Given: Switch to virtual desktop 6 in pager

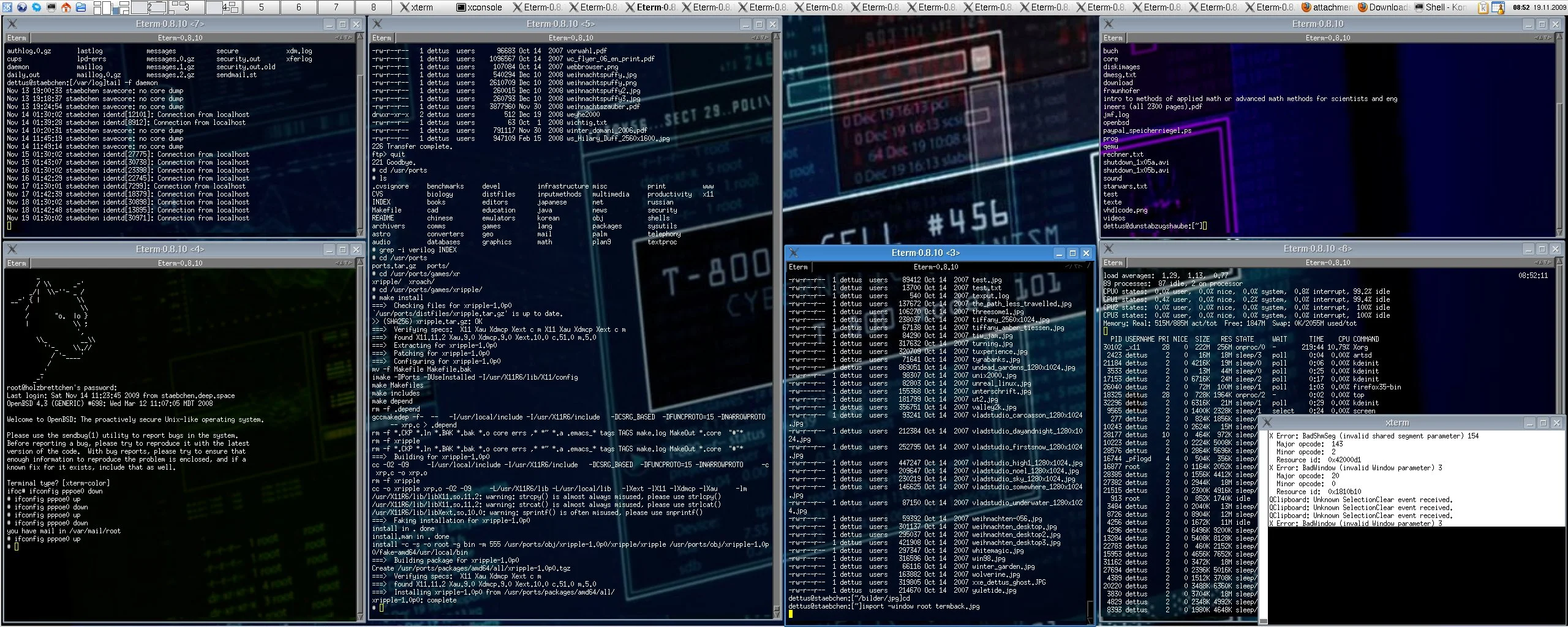Looking at the screenshot, I should [x=299, y=7].
